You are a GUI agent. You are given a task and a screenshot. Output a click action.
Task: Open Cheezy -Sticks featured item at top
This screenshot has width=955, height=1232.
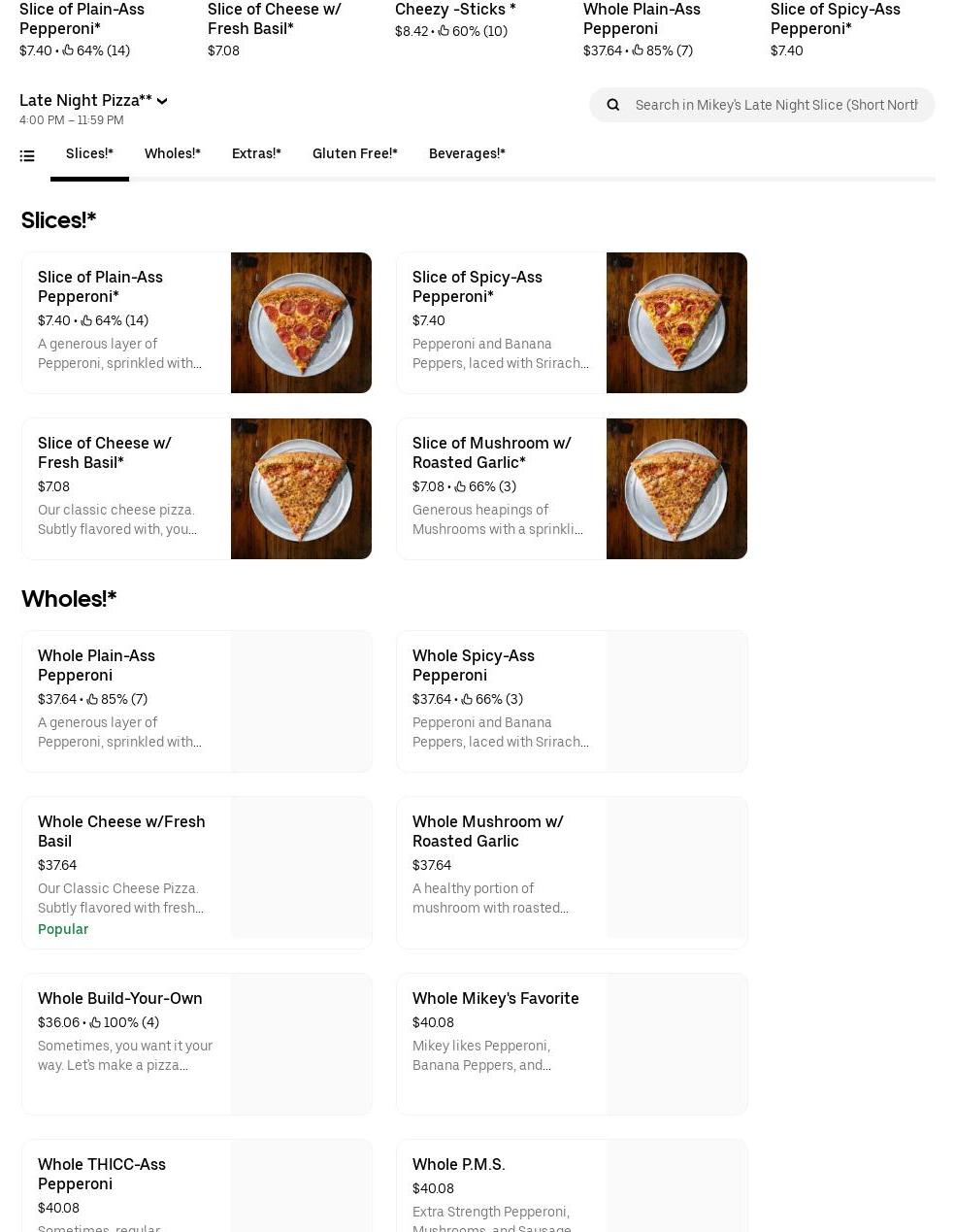click(455, 19)
